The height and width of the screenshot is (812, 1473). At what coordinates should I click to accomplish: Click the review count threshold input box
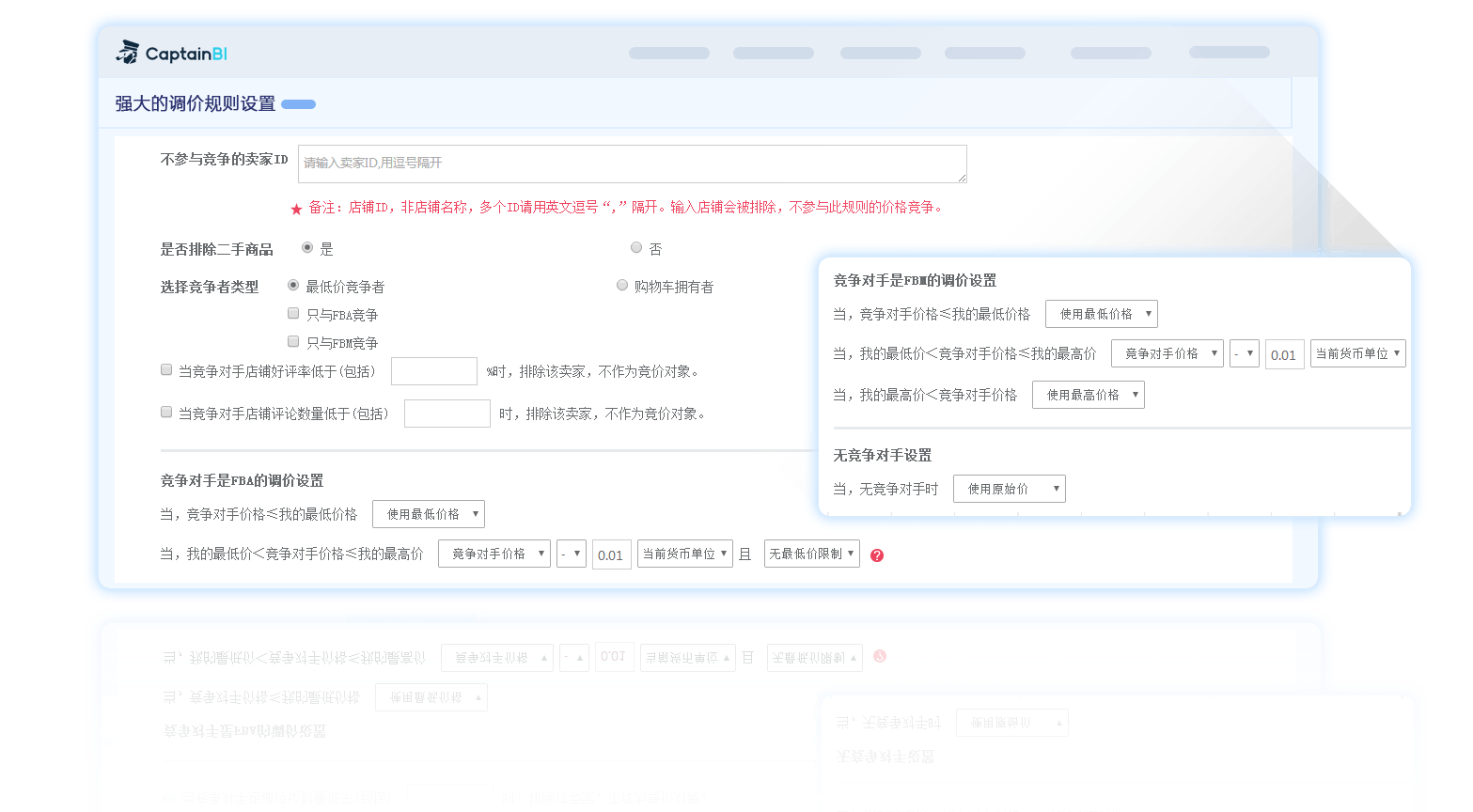[x=447, y=414]
